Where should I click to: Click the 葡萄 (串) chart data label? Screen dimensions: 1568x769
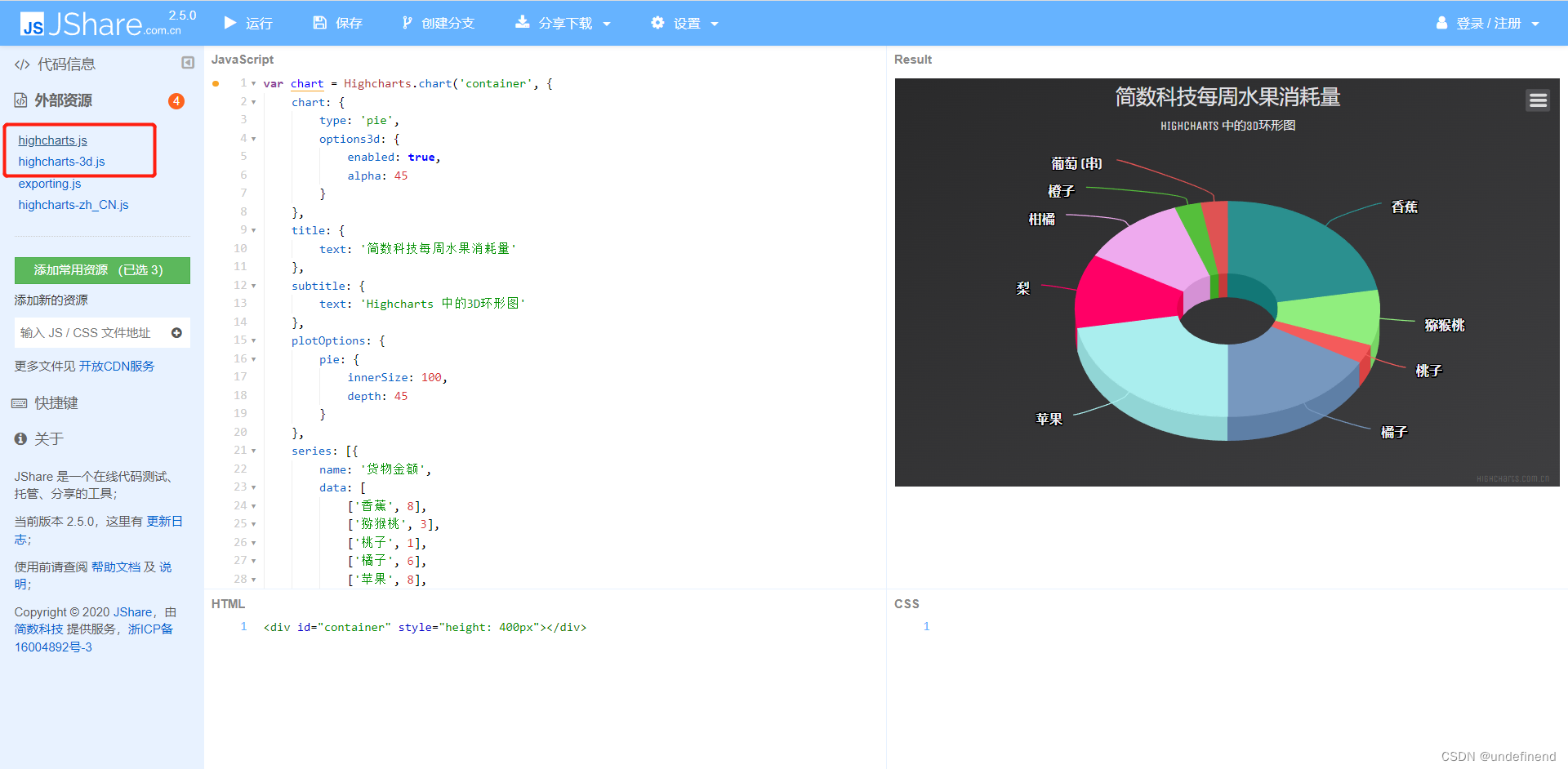pos(1076,163)
